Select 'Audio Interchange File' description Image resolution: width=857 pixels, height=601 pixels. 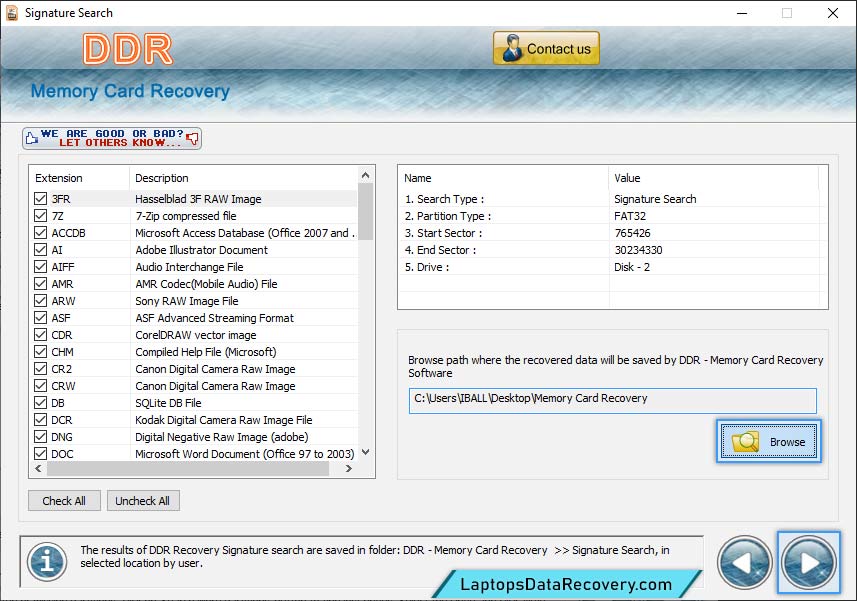pos(189,267)
